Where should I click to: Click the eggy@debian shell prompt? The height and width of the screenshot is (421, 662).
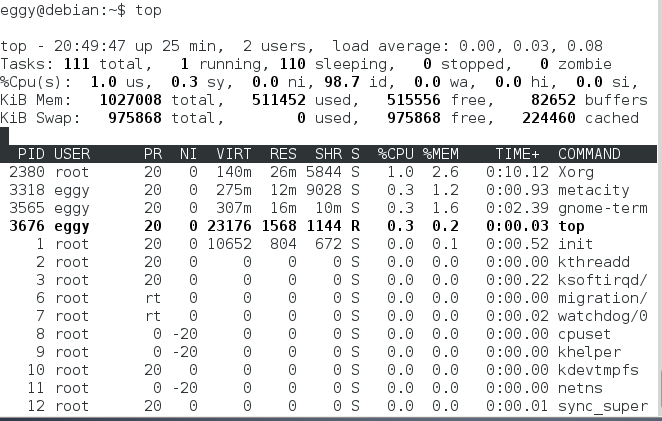[x=62, y=10]
